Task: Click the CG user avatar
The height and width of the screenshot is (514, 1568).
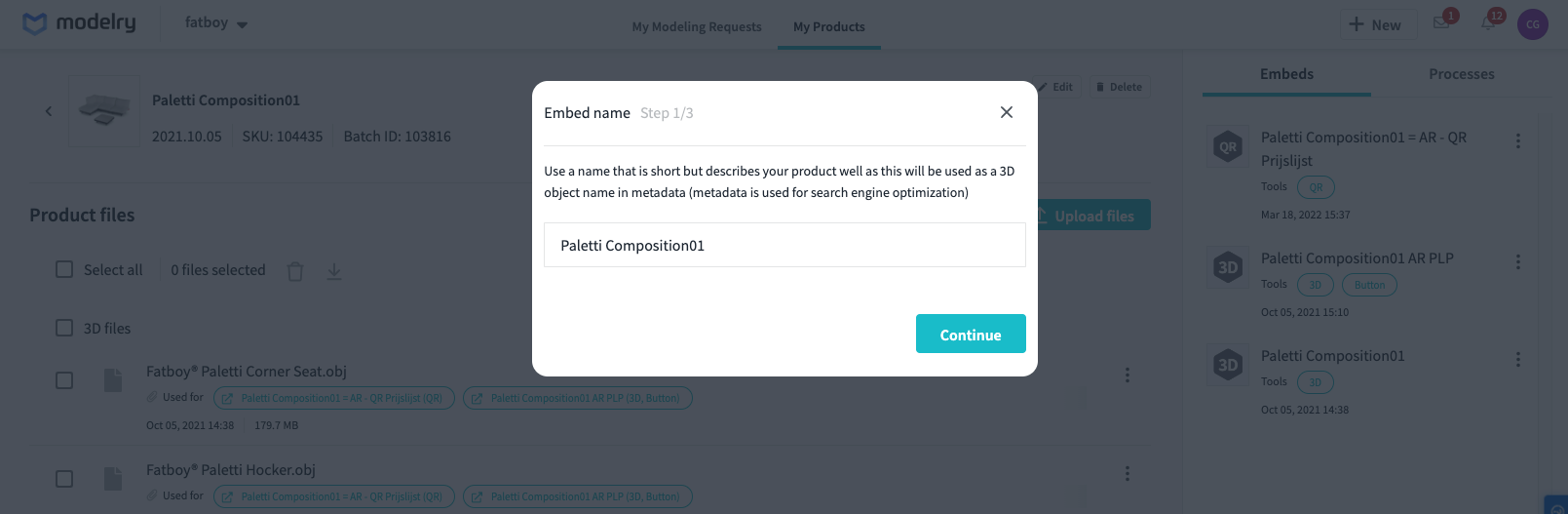Action: click(x=1533, y=24)
